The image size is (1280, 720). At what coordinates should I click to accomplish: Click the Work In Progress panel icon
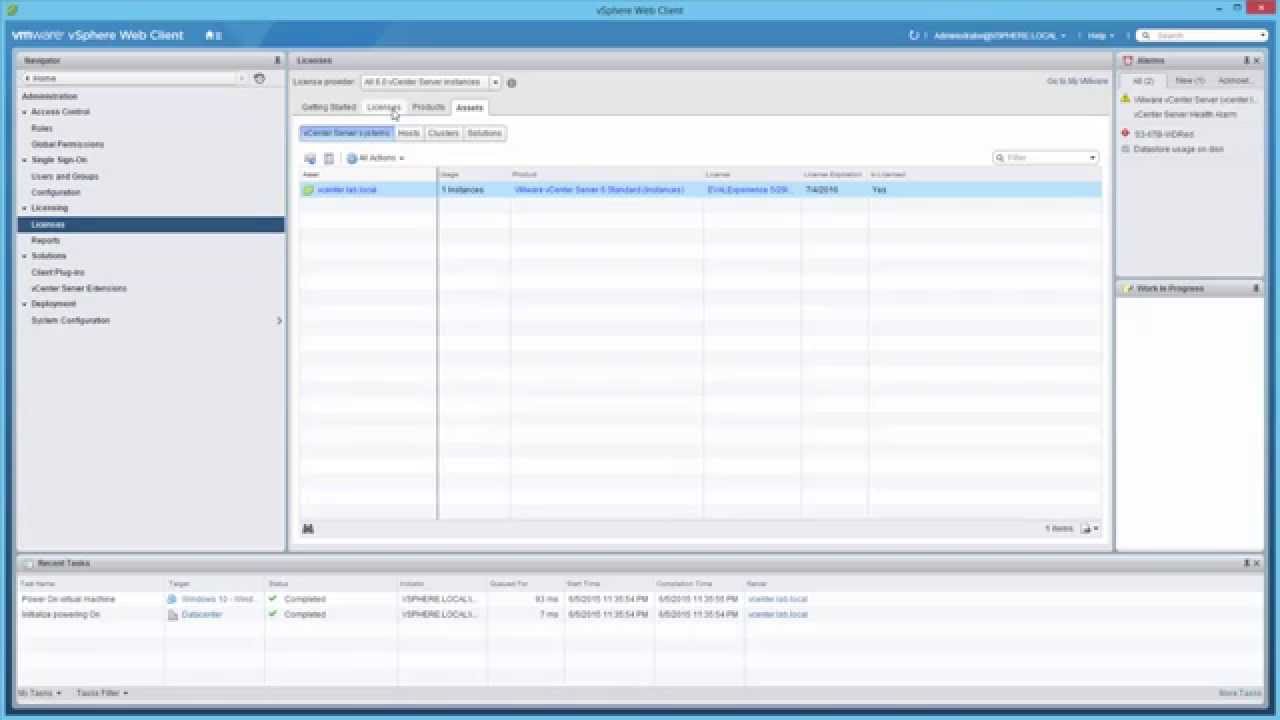tap(1129, 288)
